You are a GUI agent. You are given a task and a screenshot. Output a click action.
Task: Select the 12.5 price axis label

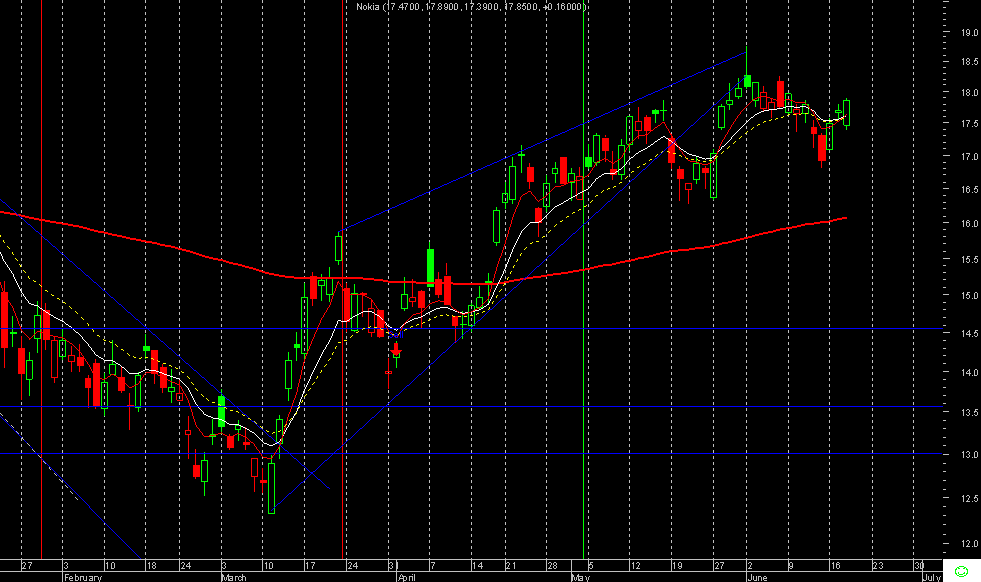click(x=970, y=499)
